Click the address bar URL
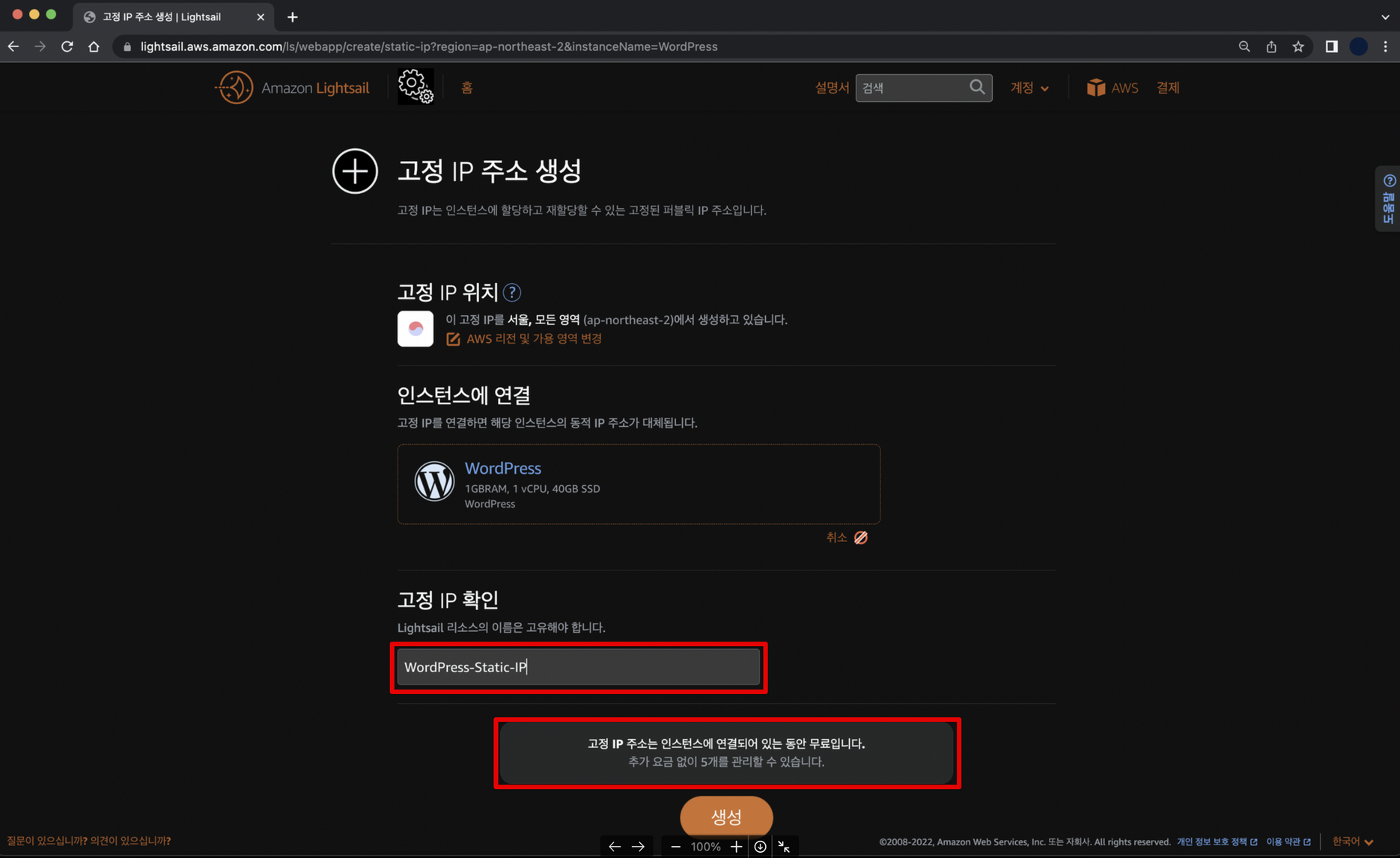The image size is (1400, 858). click(428, 46)
